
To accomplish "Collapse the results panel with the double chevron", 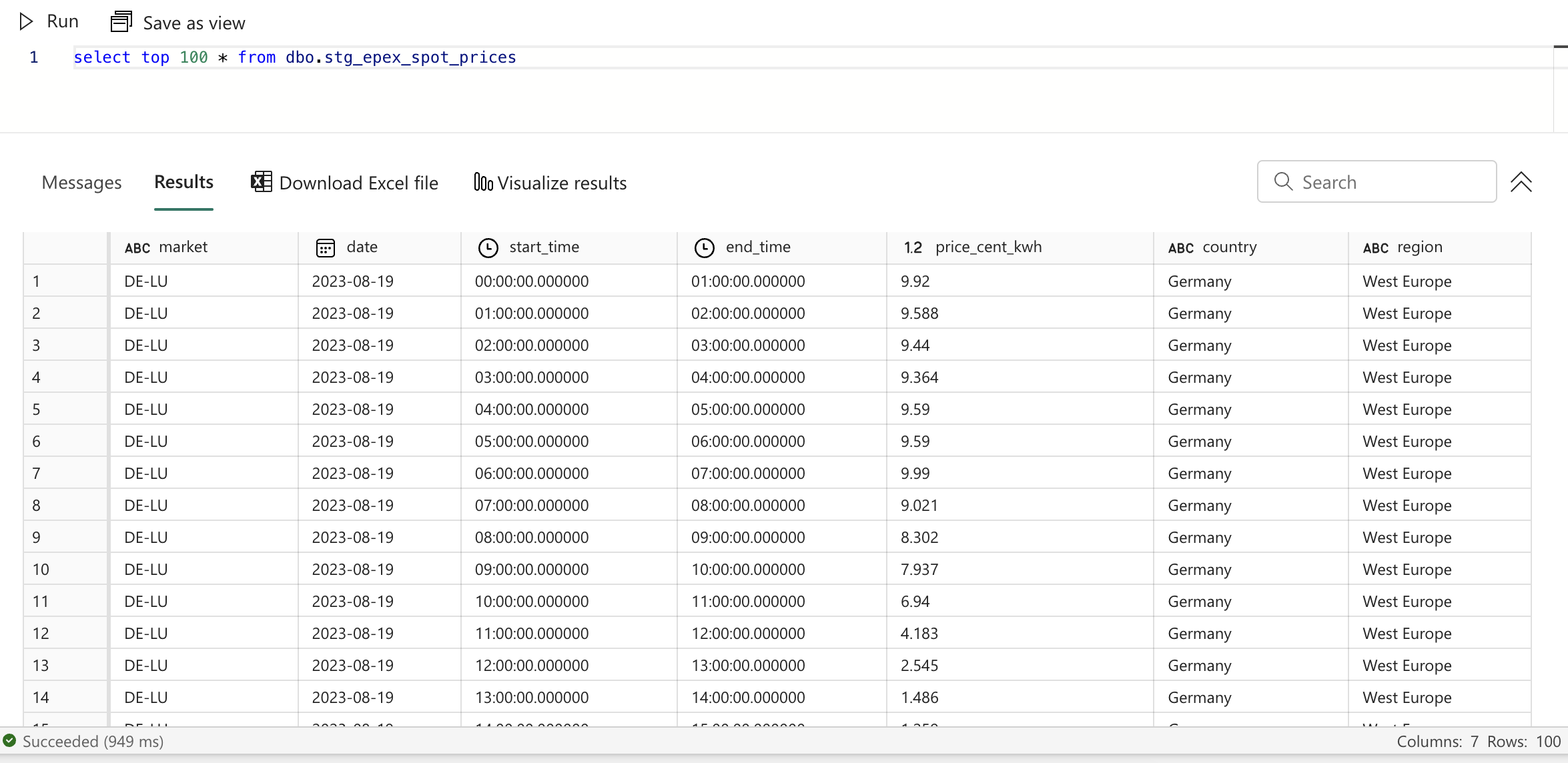I will pyautogui.click(x=1522, y=181).
